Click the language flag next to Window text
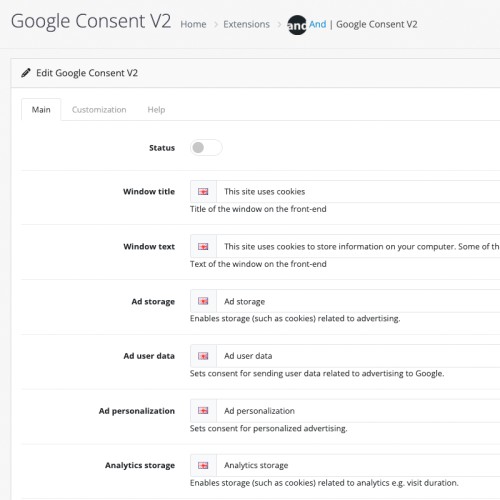 [203, 247]
